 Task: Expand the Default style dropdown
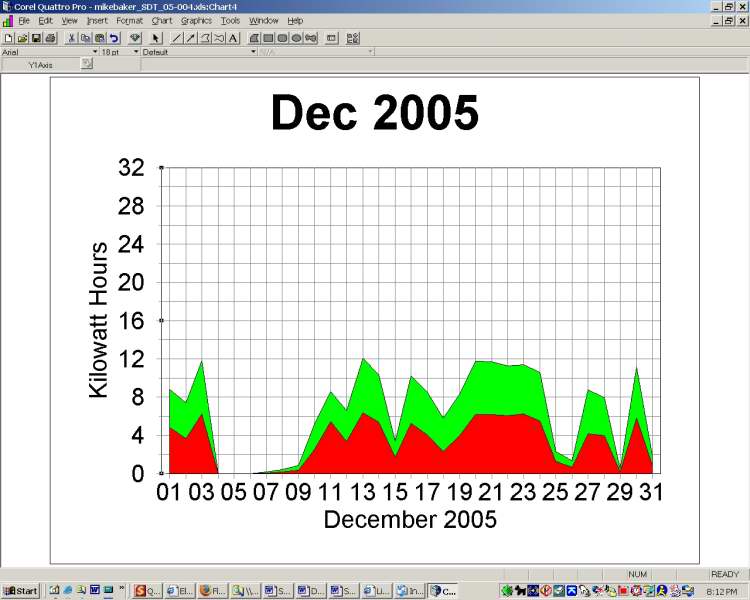[x=253, y=51]
